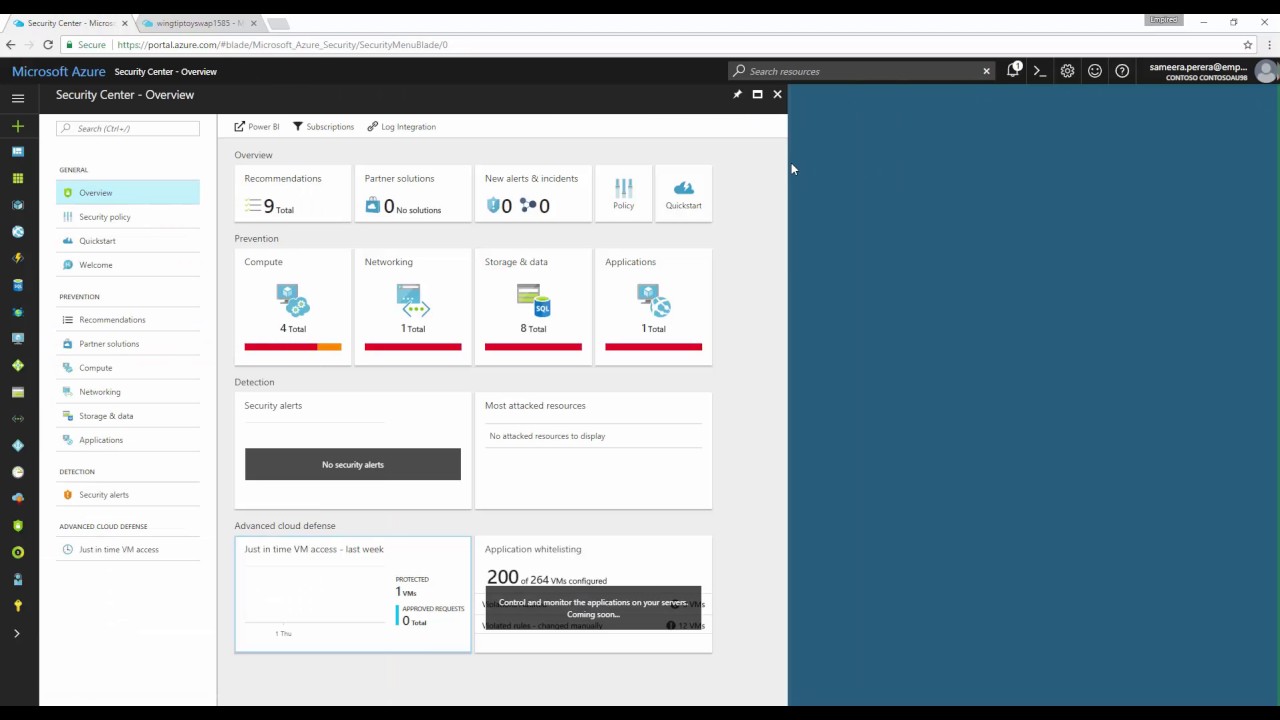The image size is (1280, 720).
Task: Open the Azure hamburger menu
Action: point(18,98)
